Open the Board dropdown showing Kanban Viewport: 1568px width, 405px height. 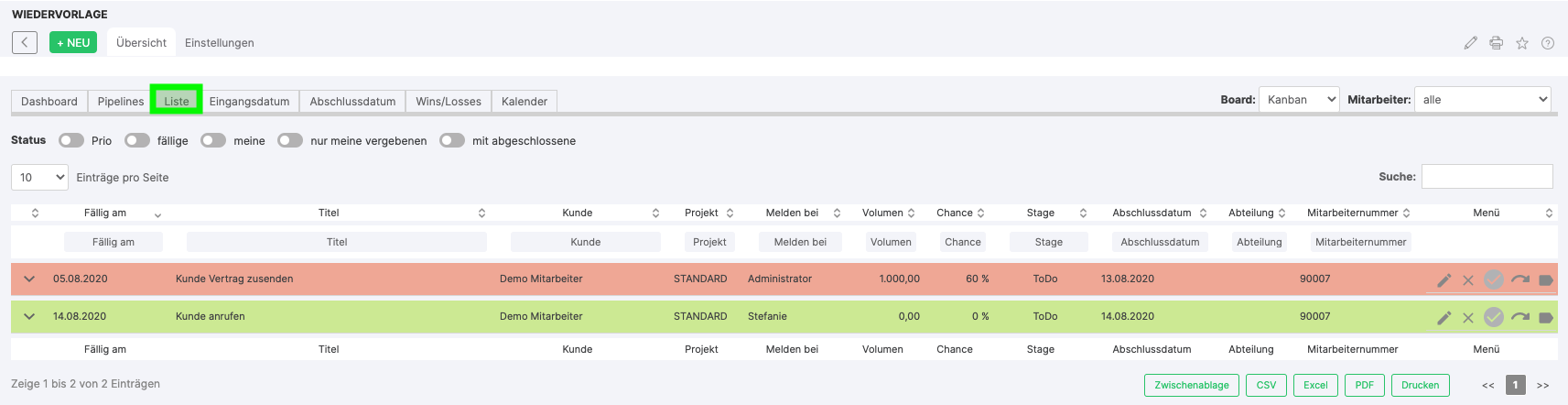tap(1299, 100)
